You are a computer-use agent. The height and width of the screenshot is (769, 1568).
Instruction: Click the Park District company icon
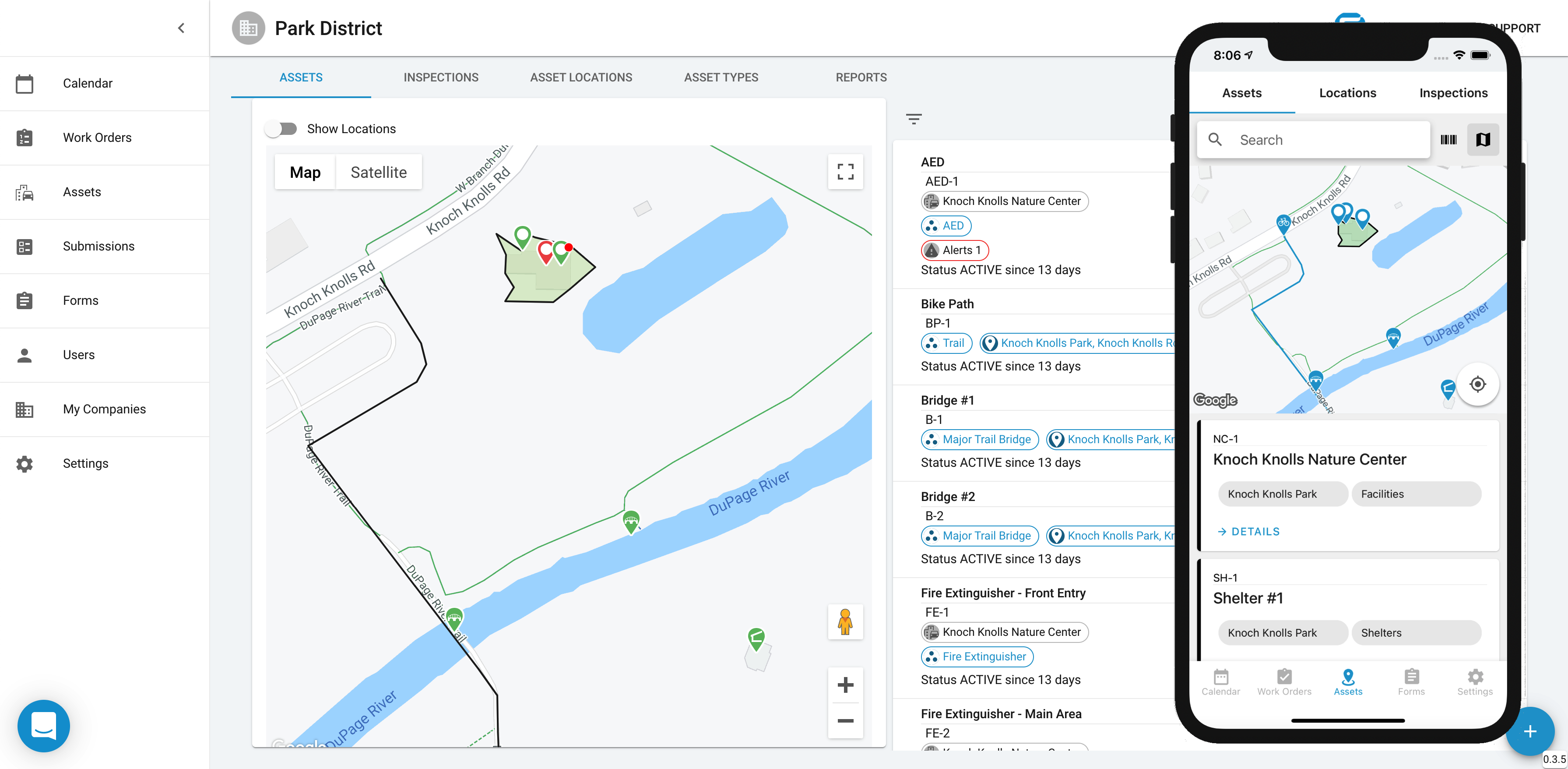point(248,28)
